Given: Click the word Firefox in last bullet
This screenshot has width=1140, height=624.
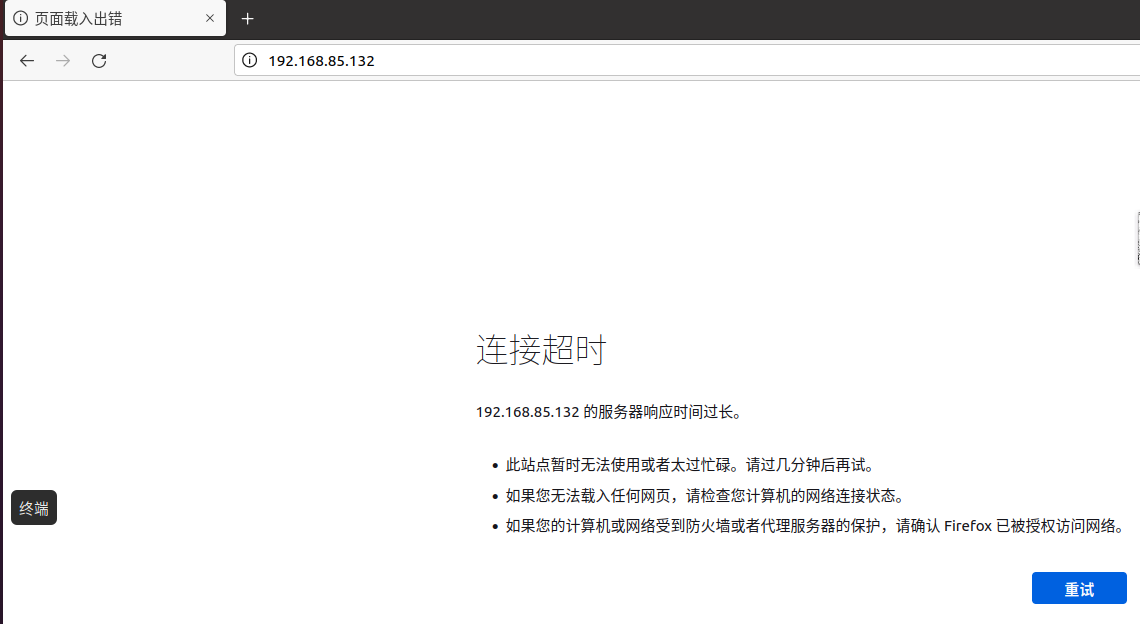Looking at the screenshot, I should click(968, 526).
